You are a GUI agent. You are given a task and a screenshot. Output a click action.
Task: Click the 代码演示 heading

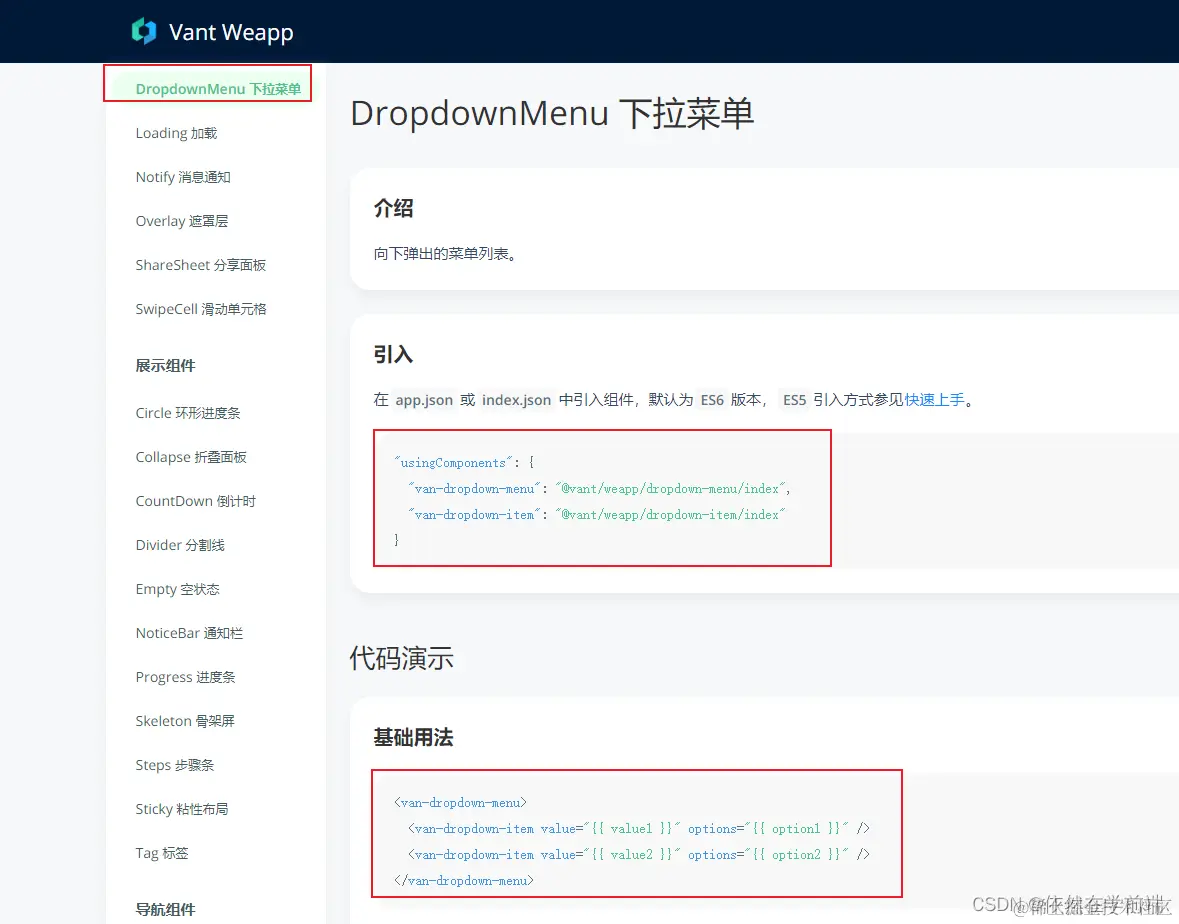coord(402,658)
